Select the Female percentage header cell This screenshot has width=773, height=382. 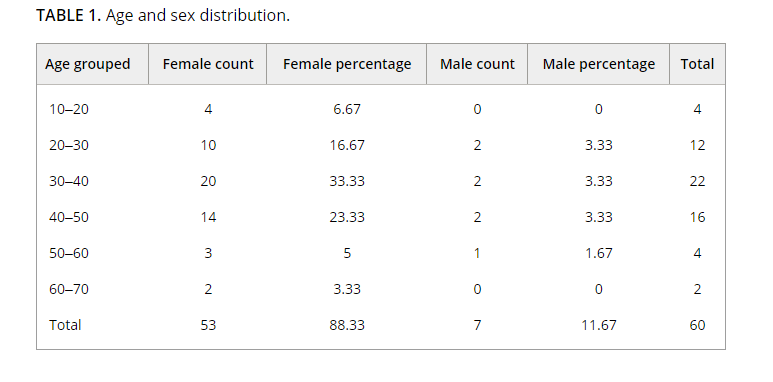347,64
